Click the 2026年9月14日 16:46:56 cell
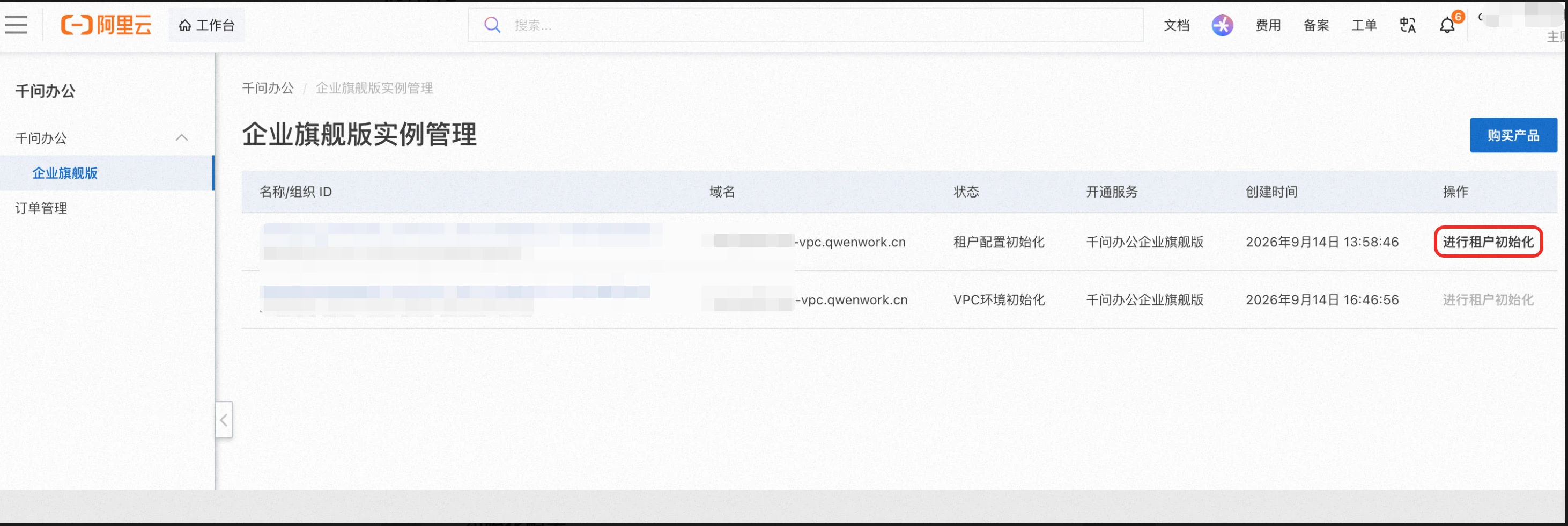The image size is (1568, 526). click(x=1322, y=300)
